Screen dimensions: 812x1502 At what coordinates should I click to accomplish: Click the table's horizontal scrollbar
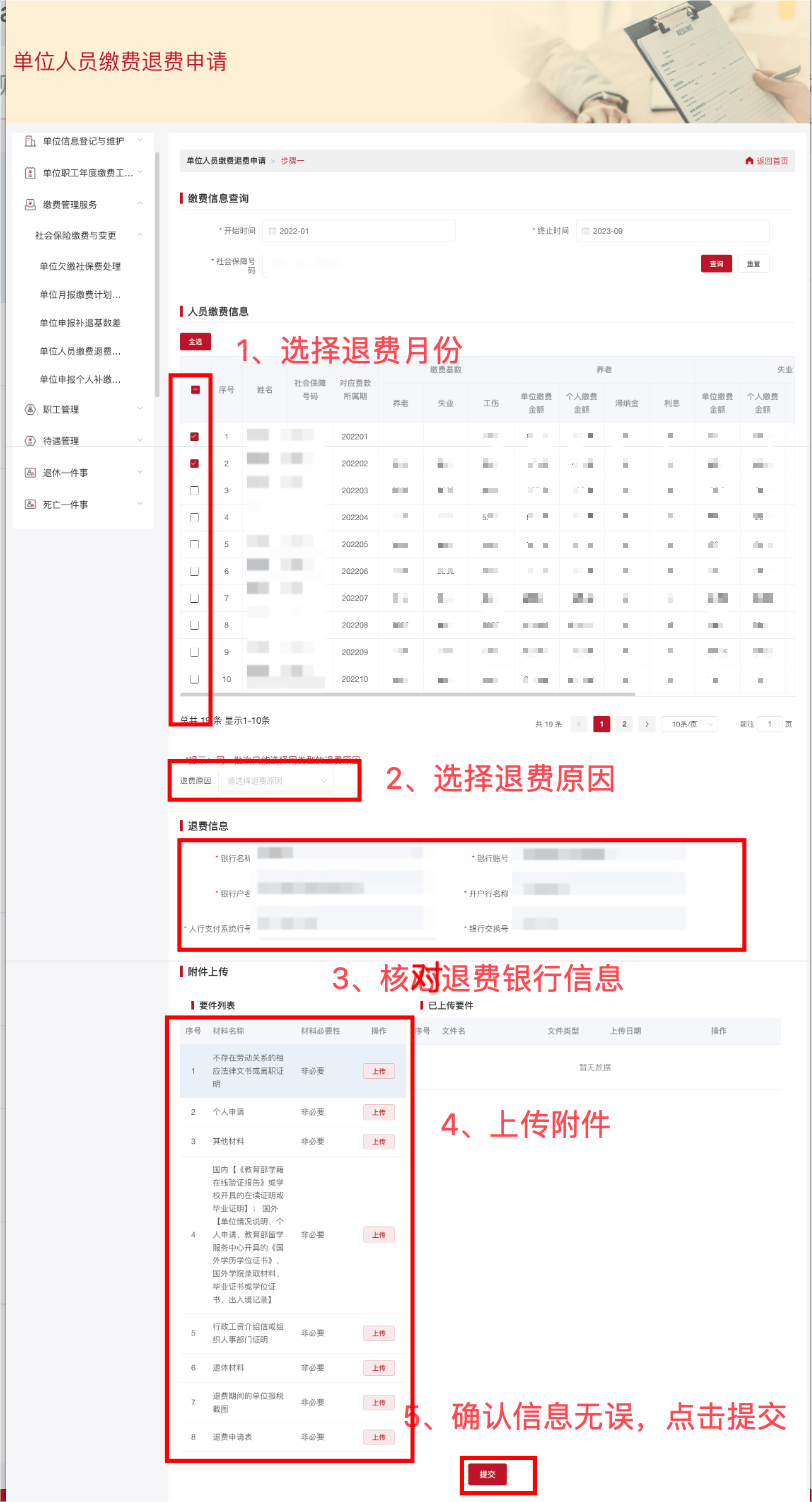(408, 693)
